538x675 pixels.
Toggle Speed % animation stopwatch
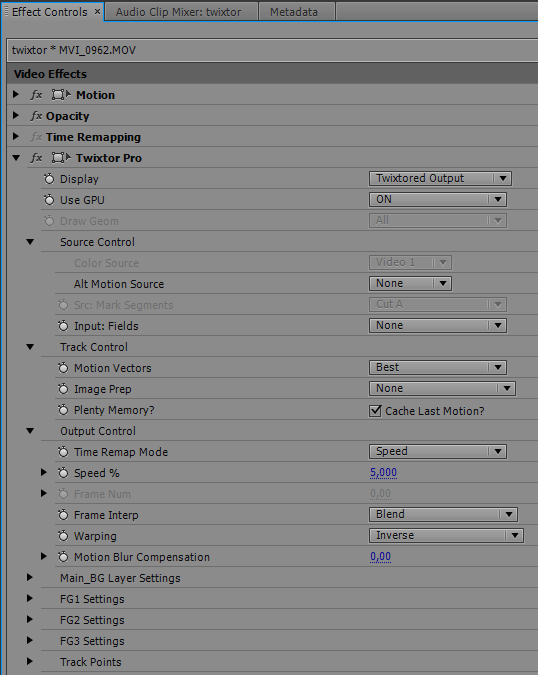(x=63, y=473)
